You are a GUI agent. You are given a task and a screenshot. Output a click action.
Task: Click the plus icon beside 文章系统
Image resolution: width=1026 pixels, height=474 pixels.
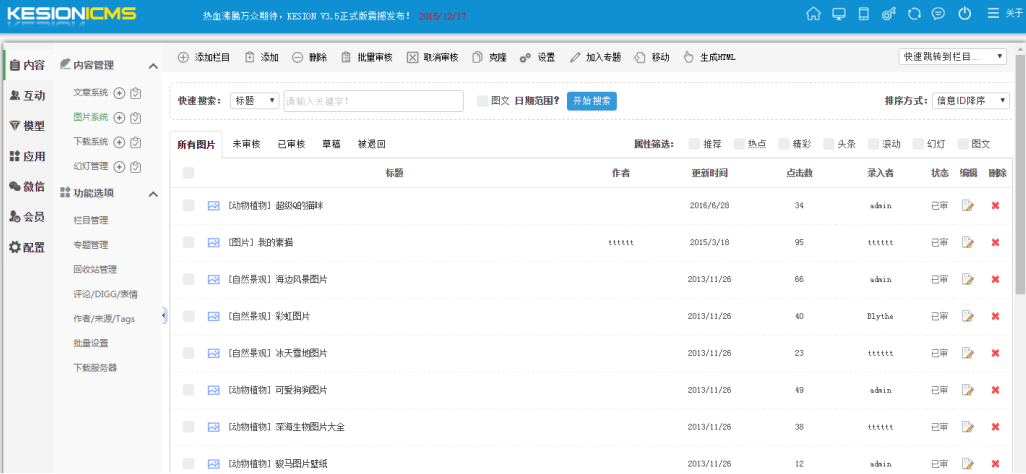pyautogui.click(x=119, y=93)
